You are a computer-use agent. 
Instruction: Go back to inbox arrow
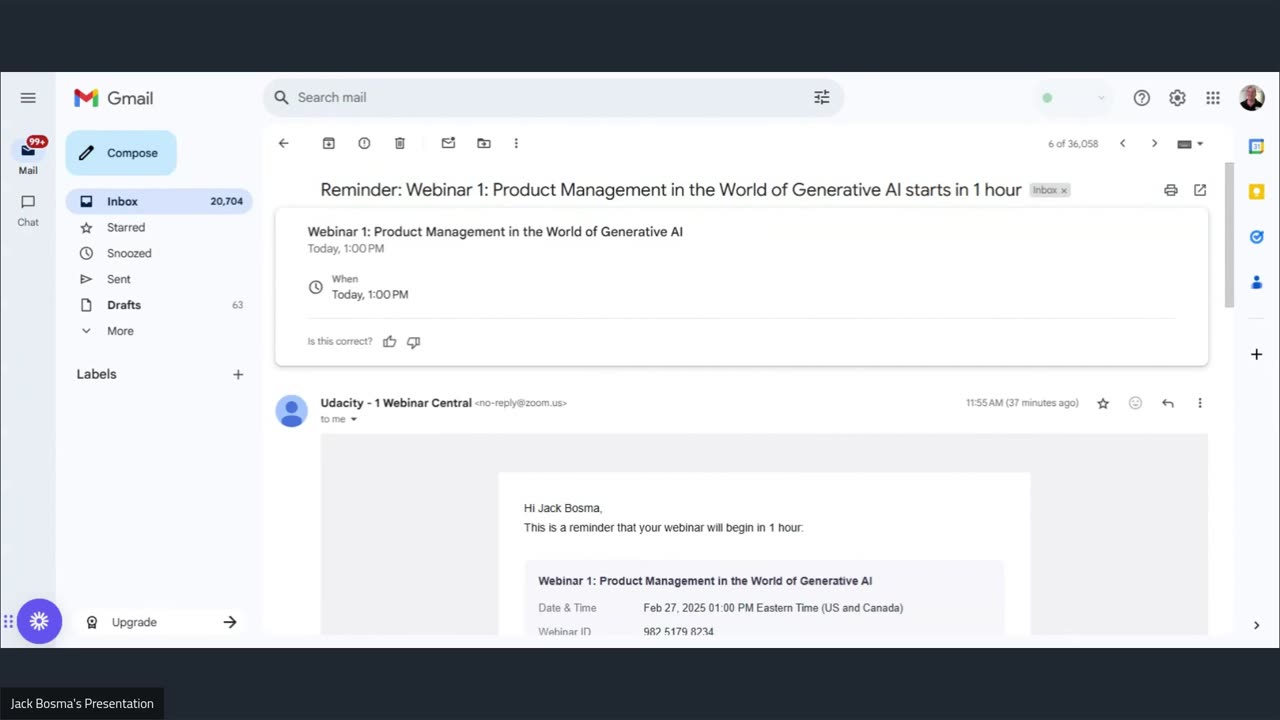click(x=284, y=143)
